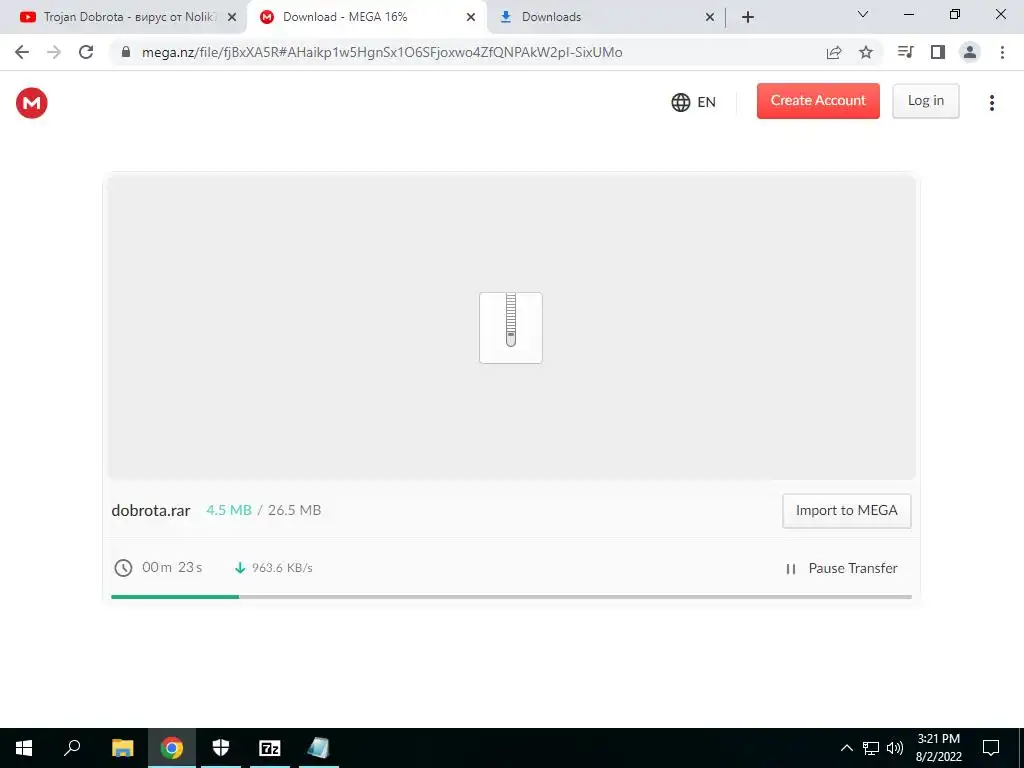1024x768 pixels.
Task: Click the 26.5 MB total size
Action: [x=295, y=510]
